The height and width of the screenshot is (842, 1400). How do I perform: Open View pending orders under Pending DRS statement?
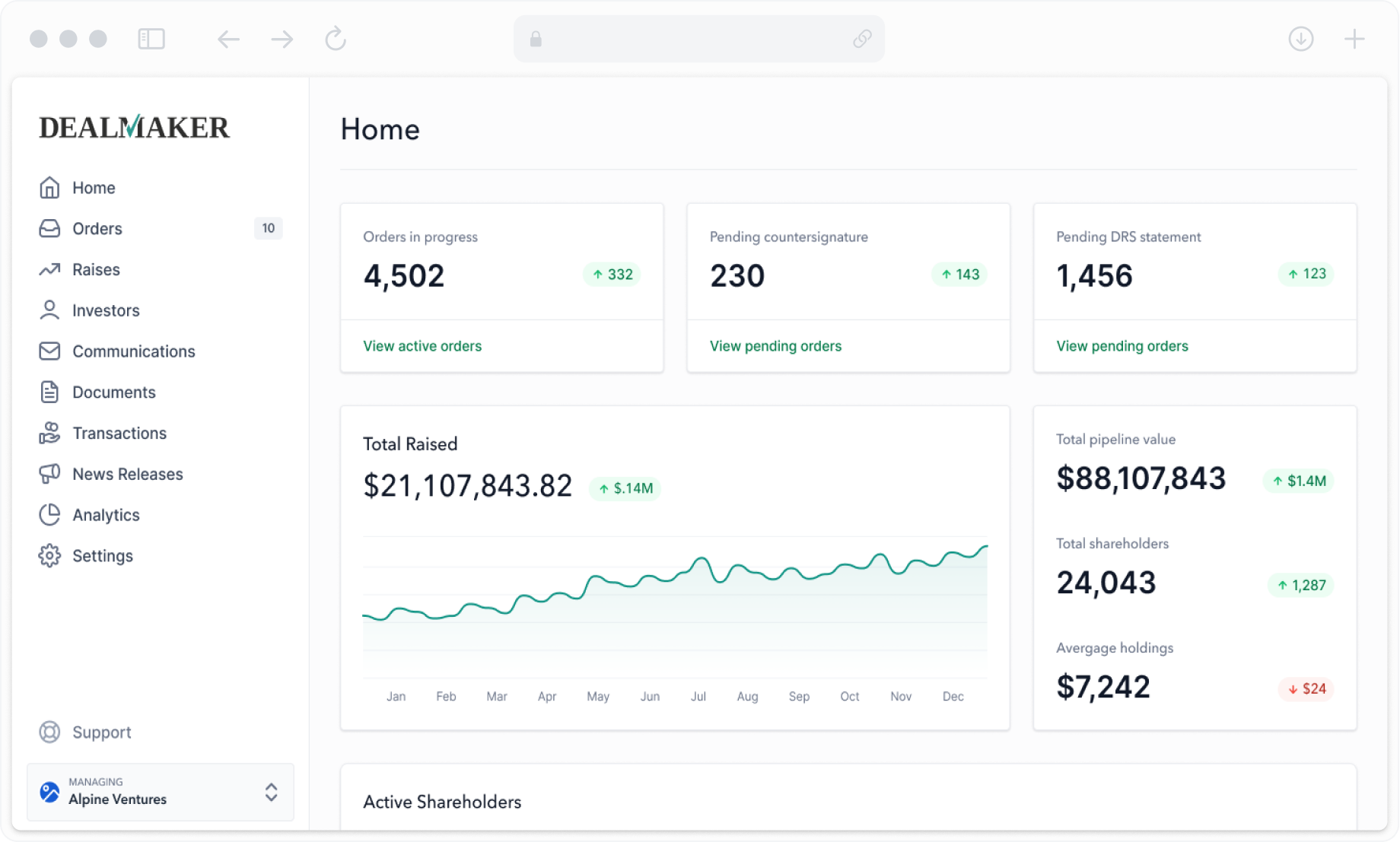(1122, 346)
